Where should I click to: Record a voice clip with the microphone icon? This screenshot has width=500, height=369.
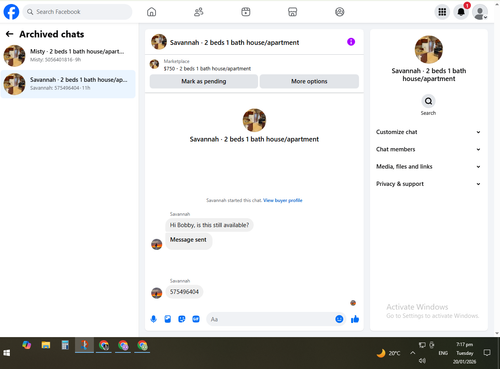(154, 319)
